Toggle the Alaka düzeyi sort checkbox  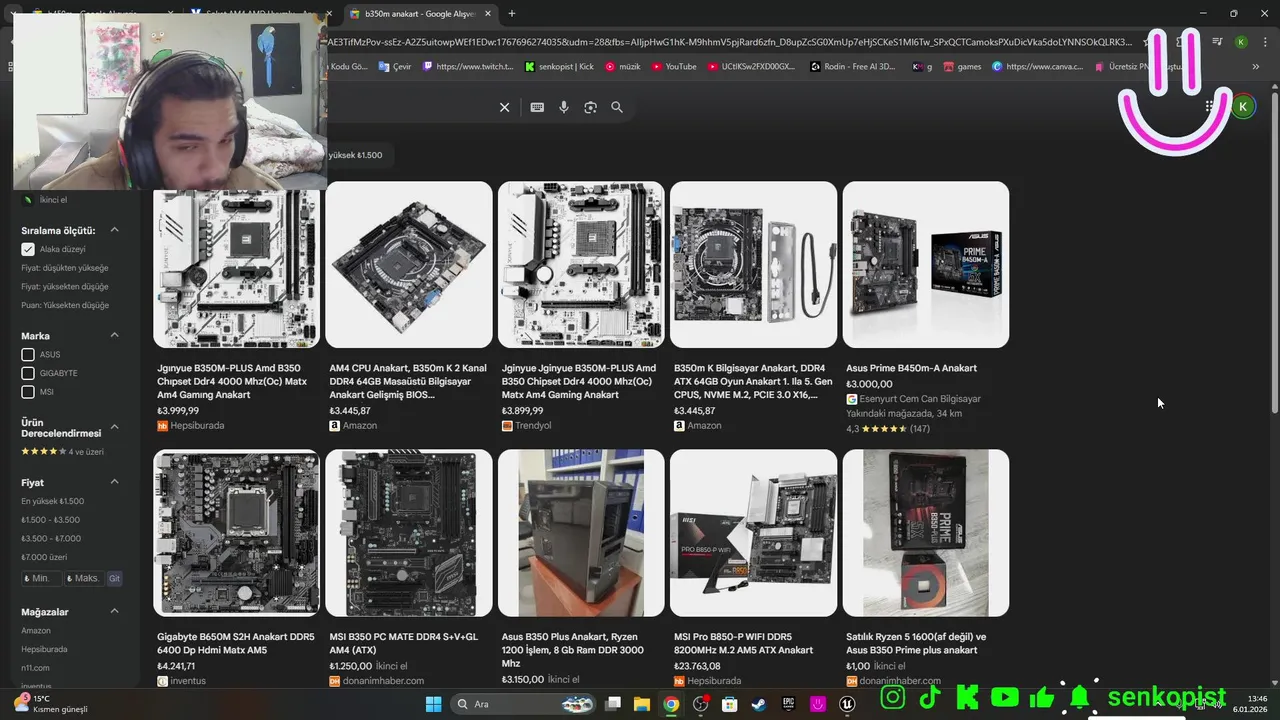tap(28, 249)
